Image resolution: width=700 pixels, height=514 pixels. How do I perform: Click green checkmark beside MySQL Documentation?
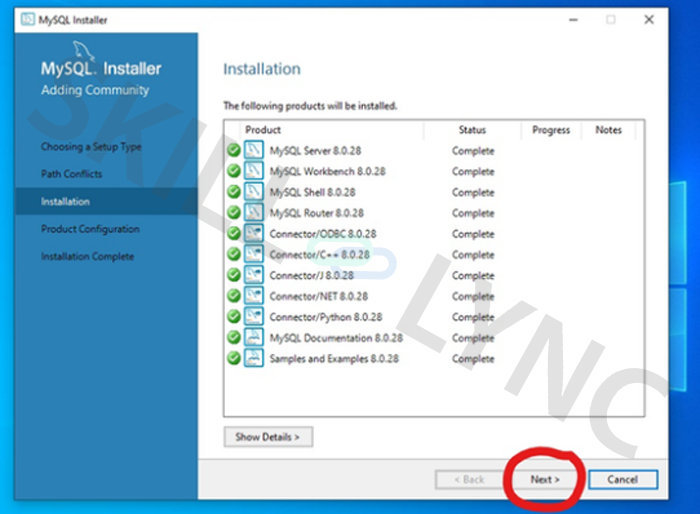coord(233,337)
